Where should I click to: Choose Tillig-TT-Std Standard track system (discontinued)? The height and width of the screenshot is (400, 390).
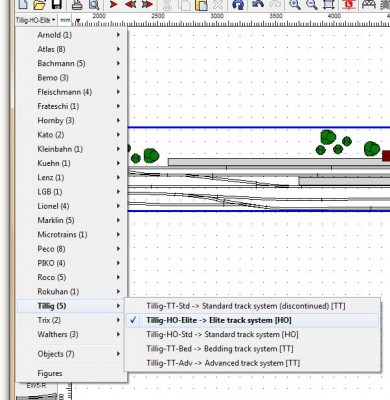click(x=252, y=306)
